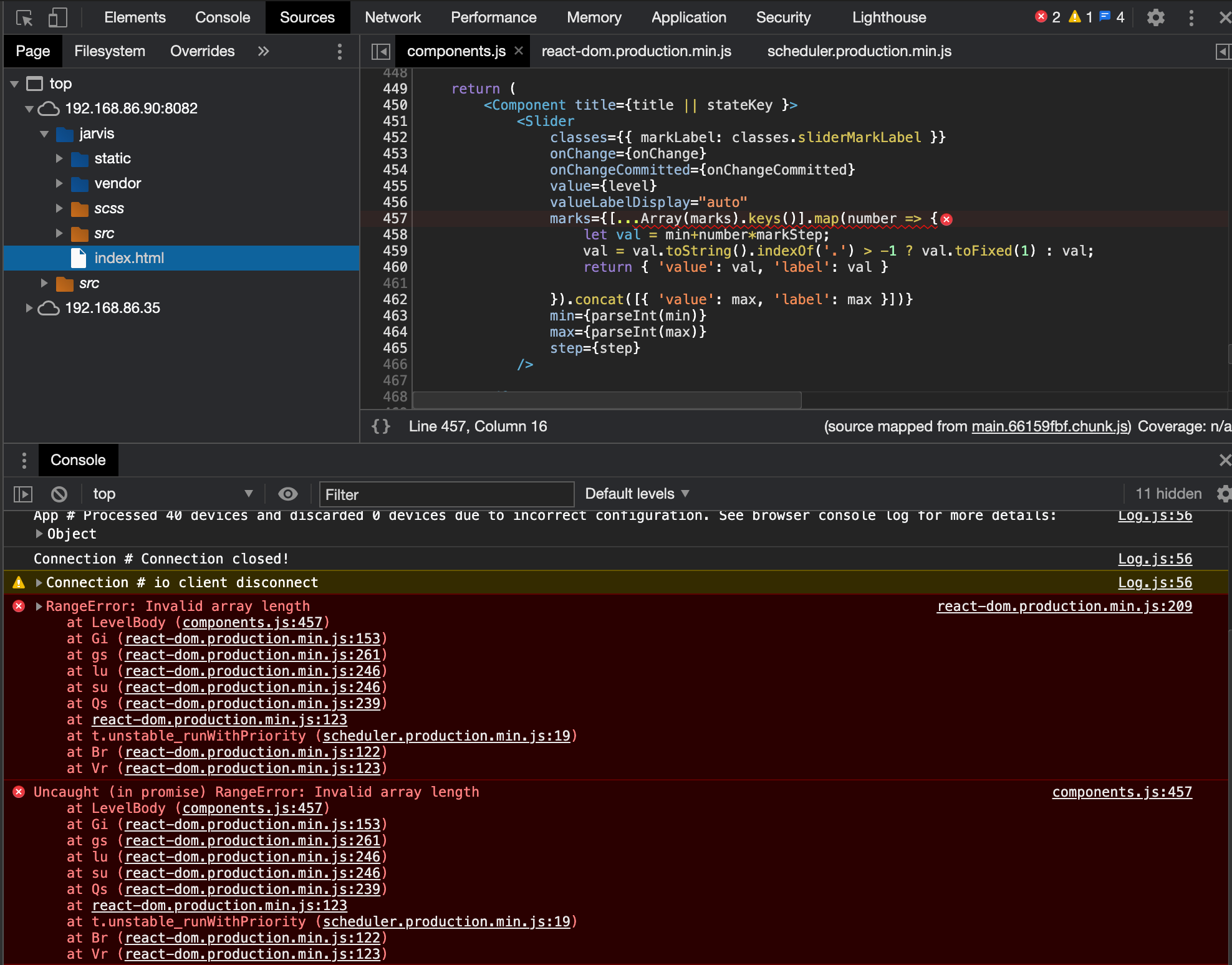Click the error icon beside RangeError message

click(x=19, y=606)
